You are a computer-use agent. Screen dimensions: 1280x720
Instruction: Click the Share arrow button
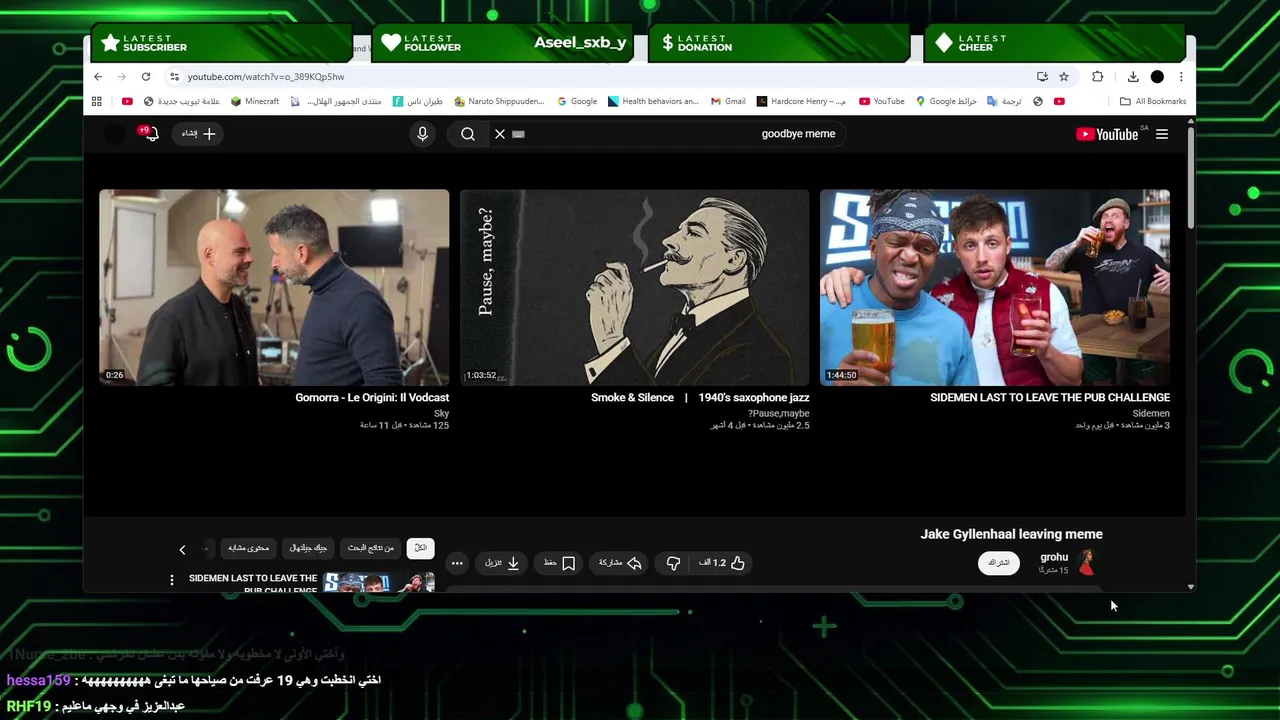620,563
